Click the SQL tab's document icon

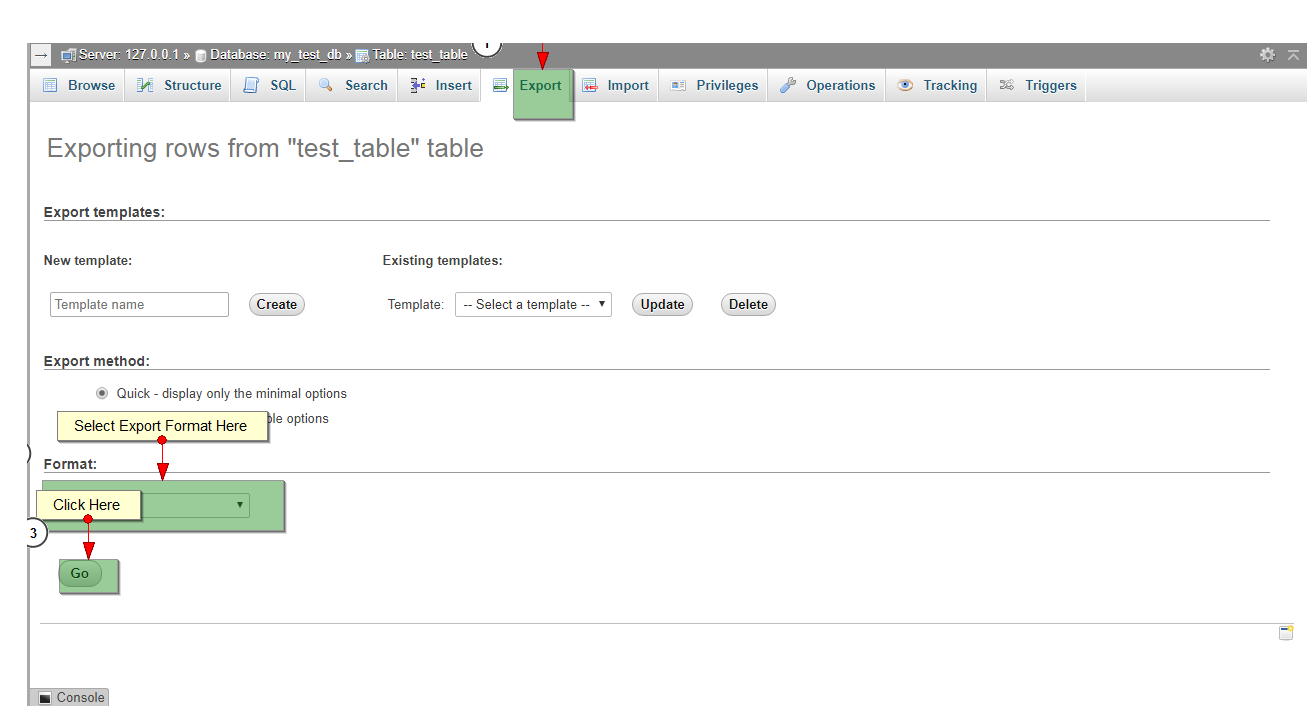[251, 85]
